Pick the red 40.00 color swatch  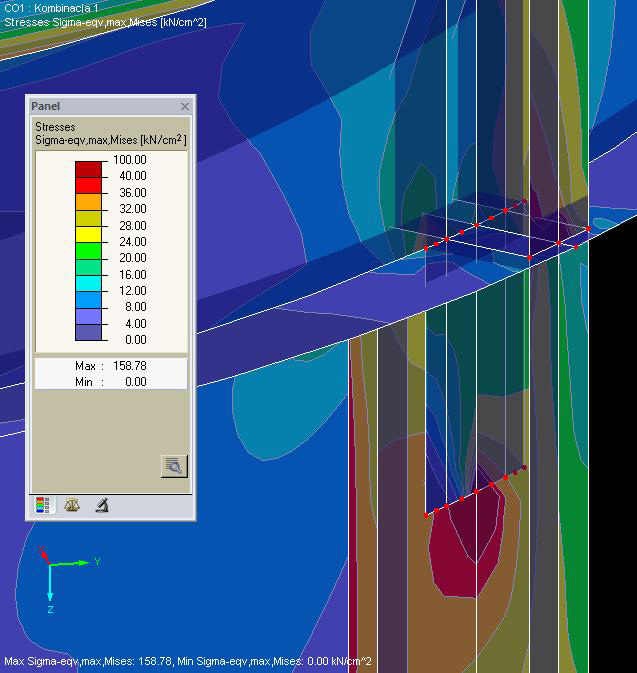88,186
